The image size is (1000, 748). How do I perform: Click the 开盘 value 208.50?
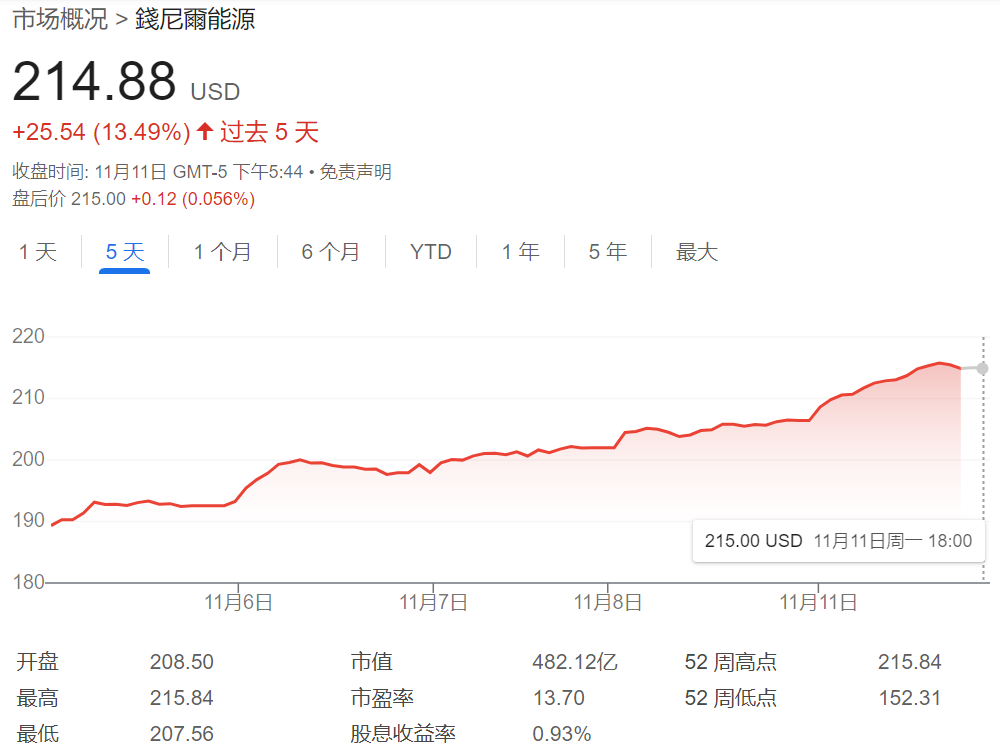coord(182,662)
